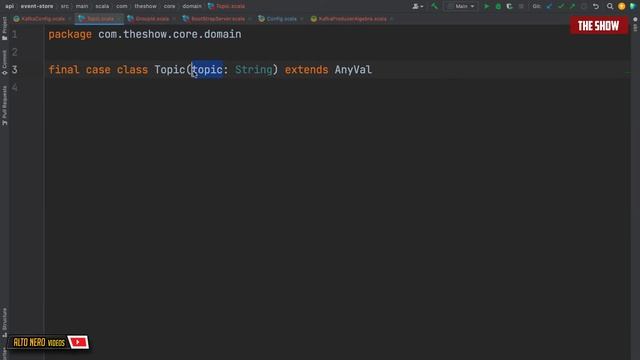Click the 'scala' breadcrumb
This screenshot has height=360, width=640.
click(102, 6)
